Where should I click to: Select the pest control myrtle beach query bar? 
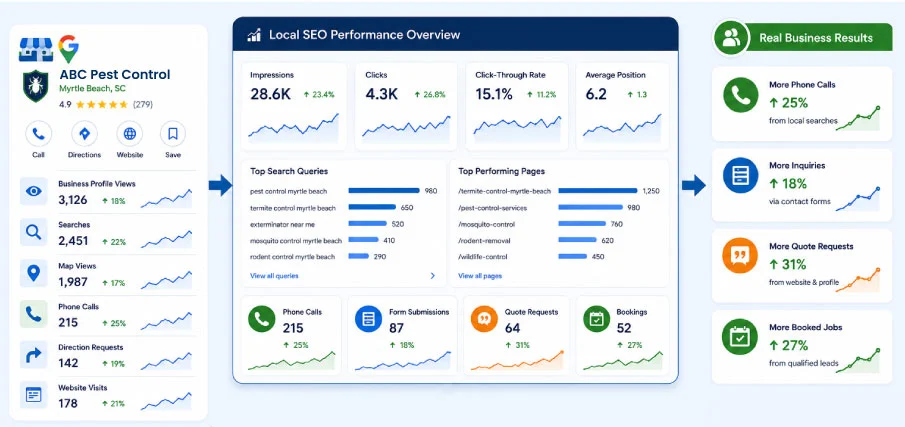(384, 190)
